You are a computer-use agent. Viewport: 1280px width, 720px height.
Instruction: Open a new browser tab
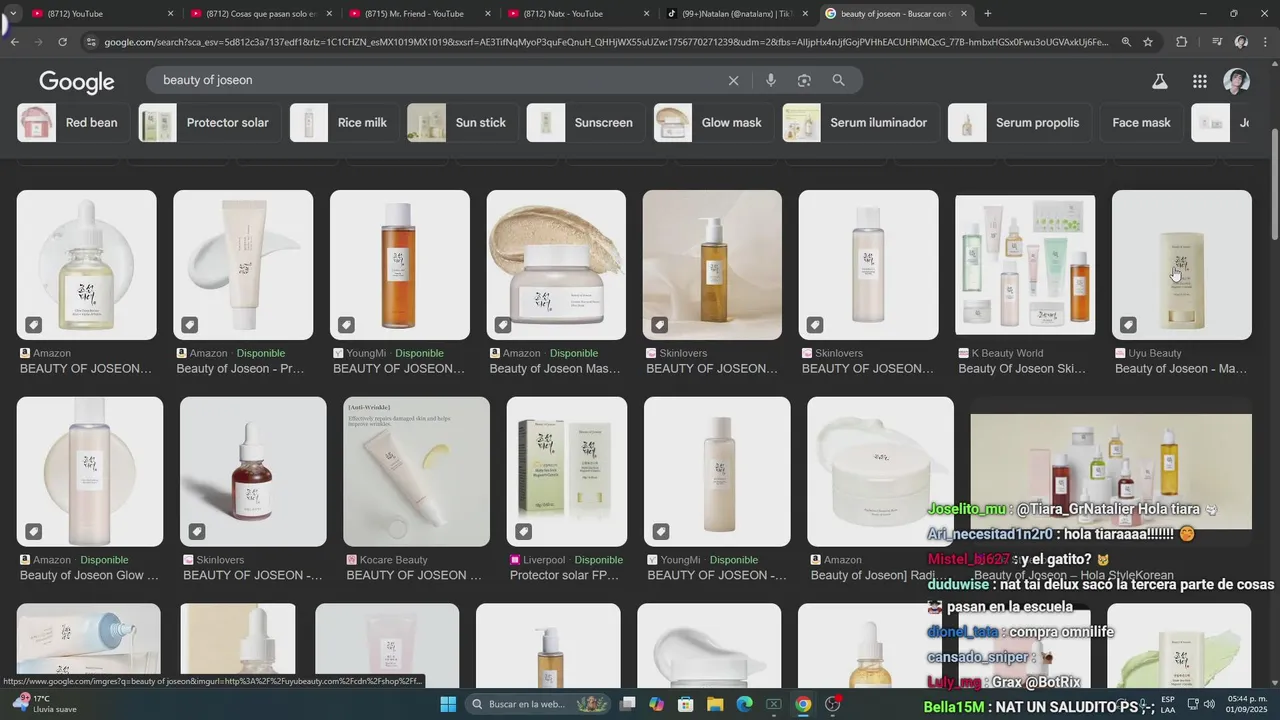pos(988,13)
